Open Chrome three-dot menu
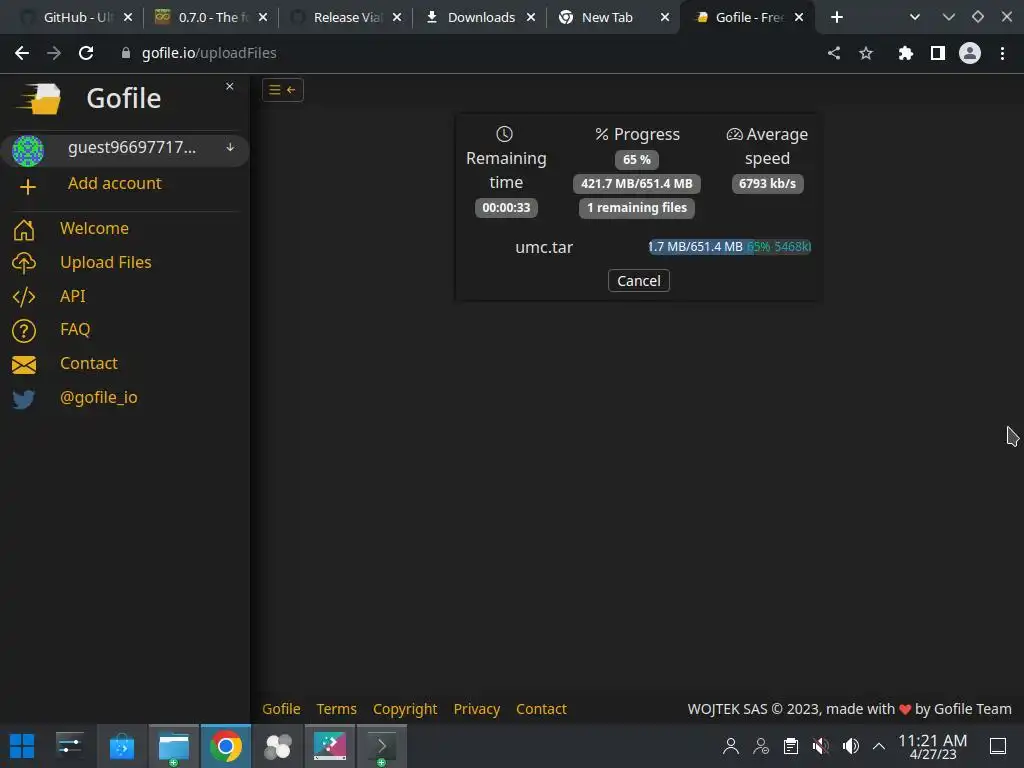Viewport: 1024px width, 768px height. point(1002,53)
